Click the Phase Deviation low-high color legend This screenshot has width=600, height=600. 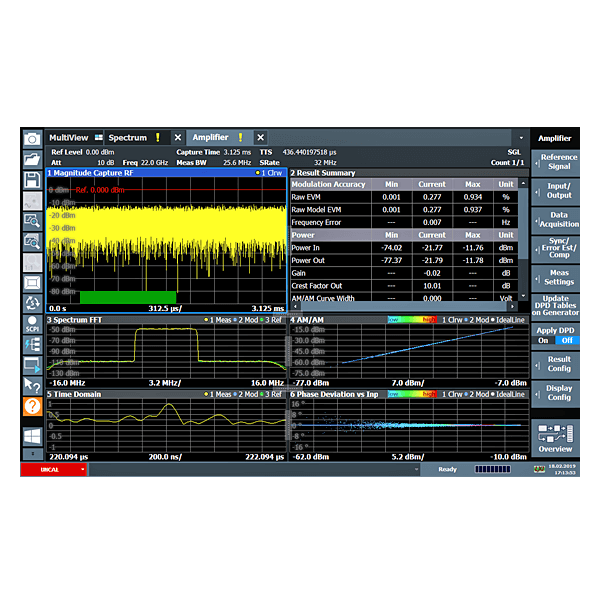click(412, 394)
